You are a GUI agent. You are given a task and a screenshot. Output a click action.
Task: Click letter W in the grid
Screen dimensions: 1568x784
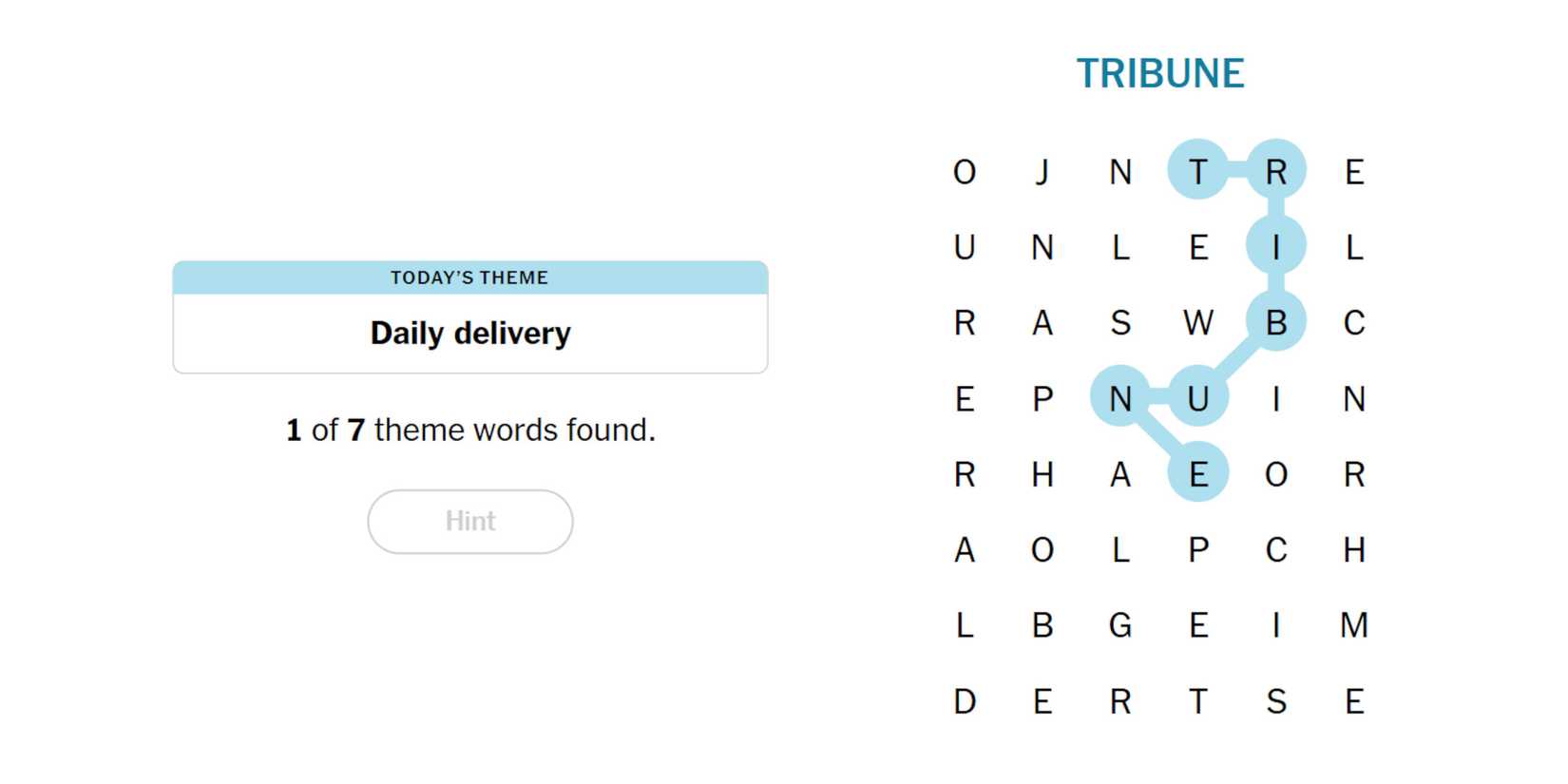1198,322
